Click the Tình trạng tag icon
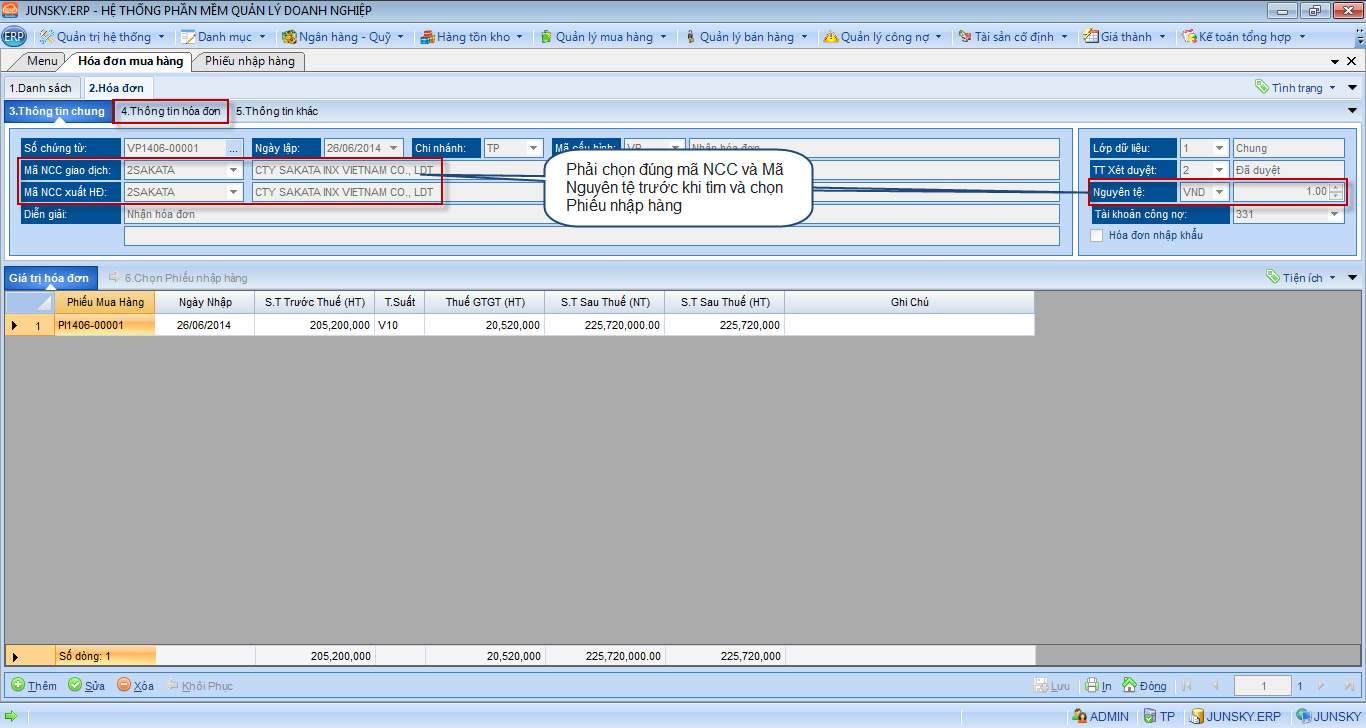The width and height of the screenshot is (1366, 728). click(1262, 87)
